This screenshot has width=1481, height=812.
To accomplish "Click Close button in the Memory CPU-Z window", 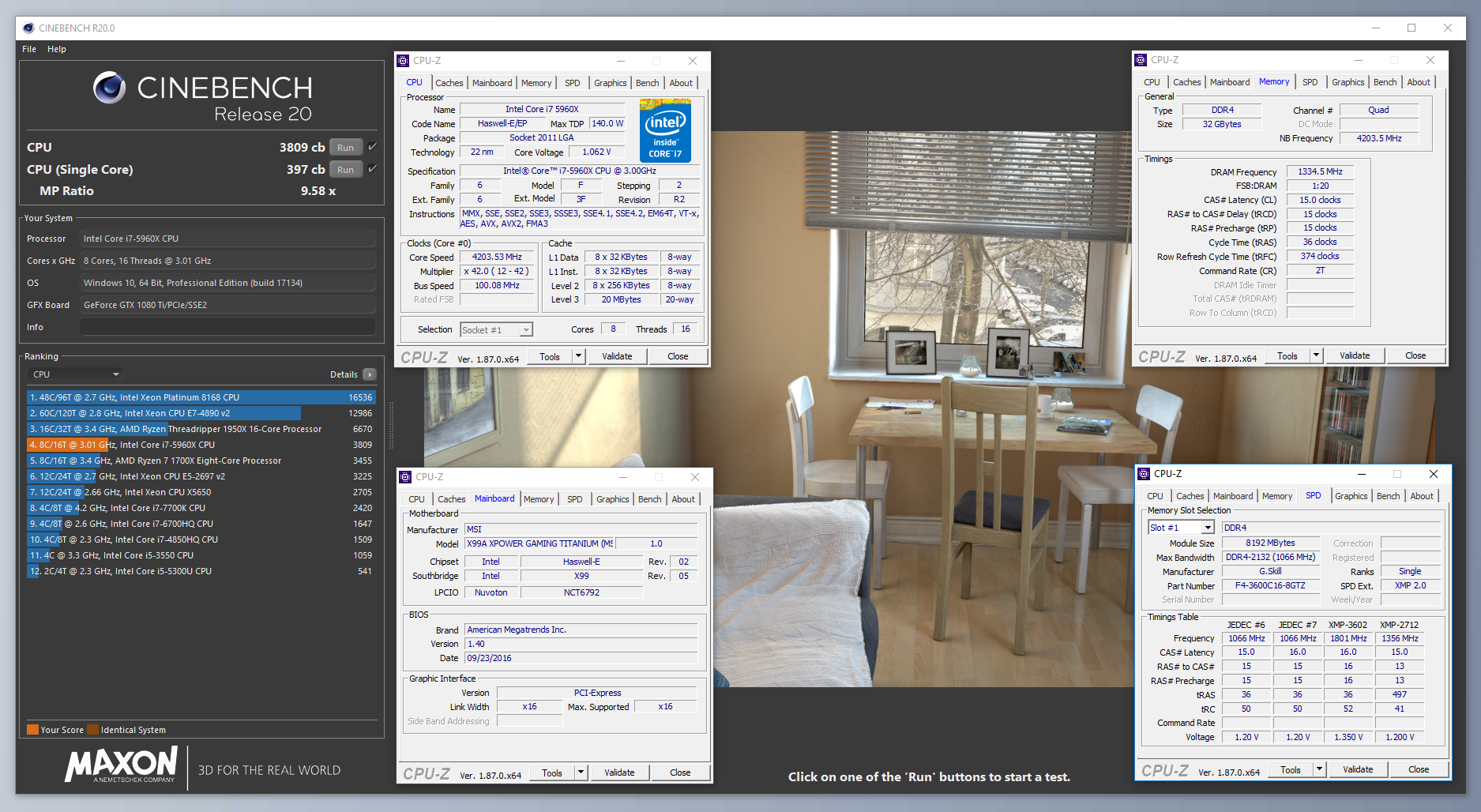I will pos(1415,355).
